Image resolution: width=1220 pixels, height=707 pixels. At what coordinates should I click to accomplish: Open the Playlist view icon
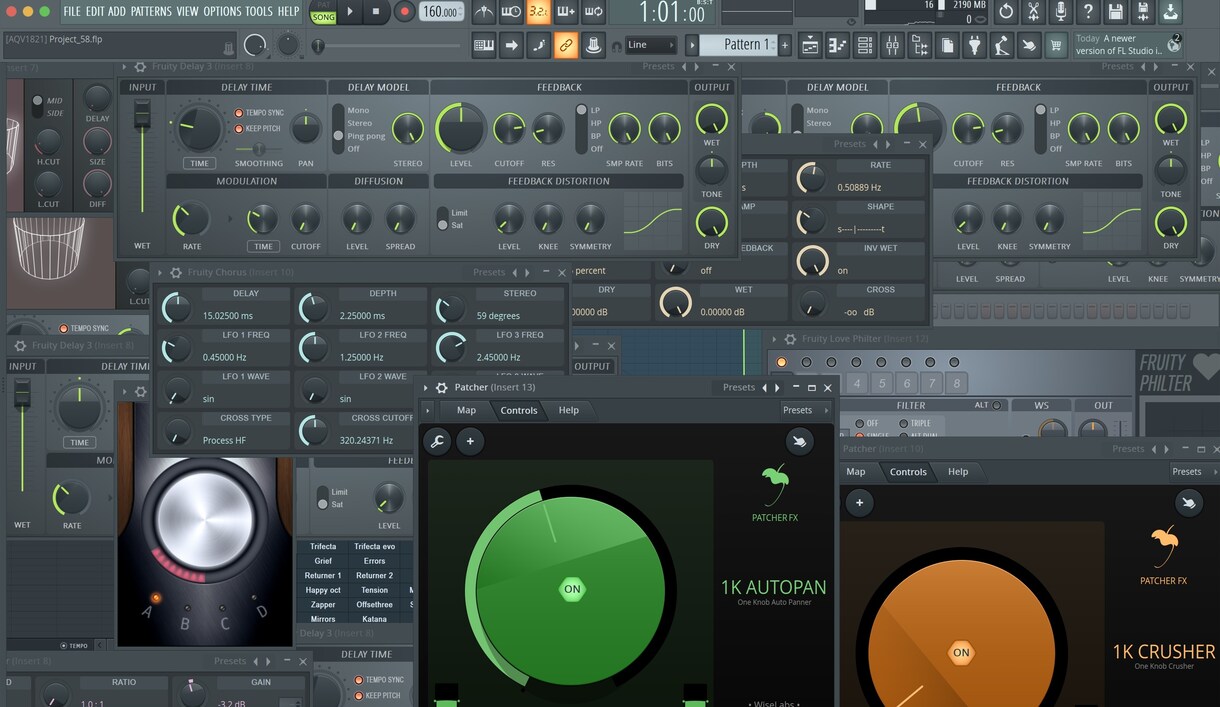[810, 45]
